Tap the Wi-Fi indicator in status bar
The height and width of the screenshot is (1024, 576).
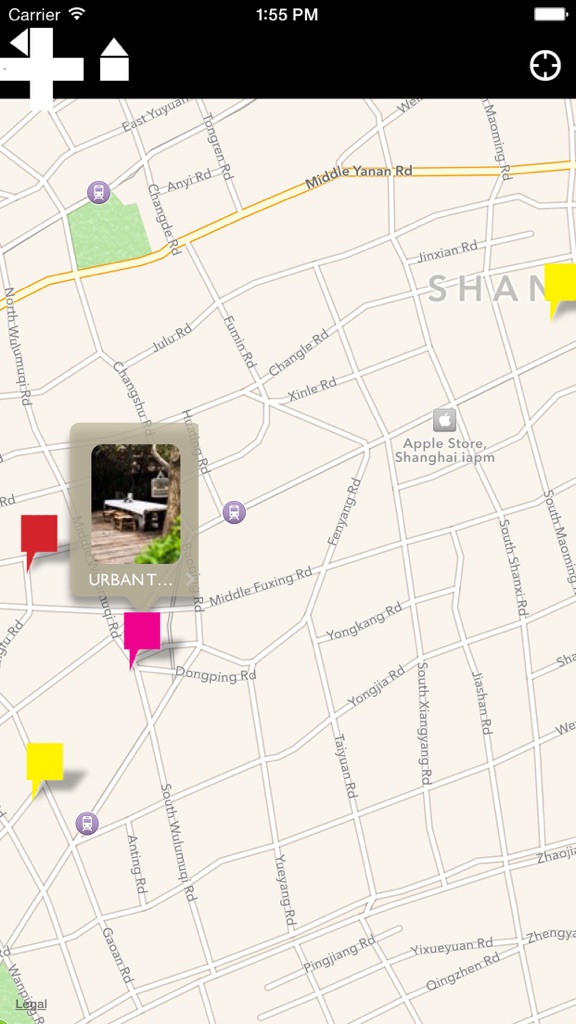click(77, 14)
